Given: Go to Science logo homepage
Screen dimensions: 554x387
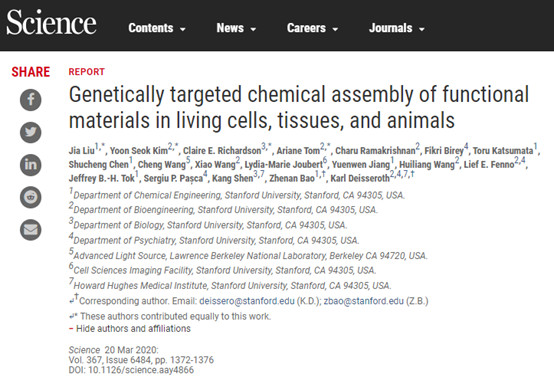Looking at the screenshot, I should pos(51,23).
